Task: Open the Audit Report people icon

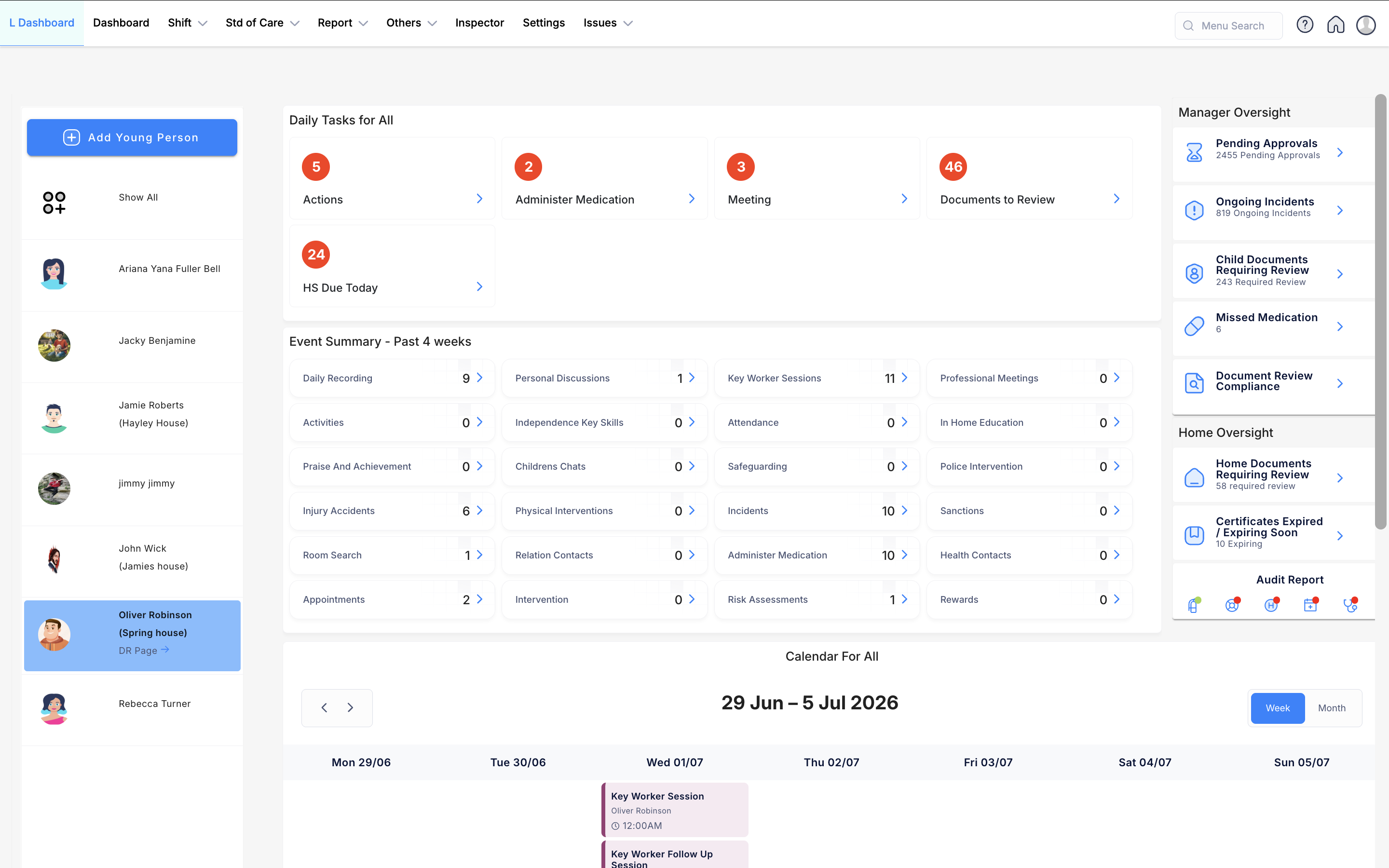Action: 1232,605
